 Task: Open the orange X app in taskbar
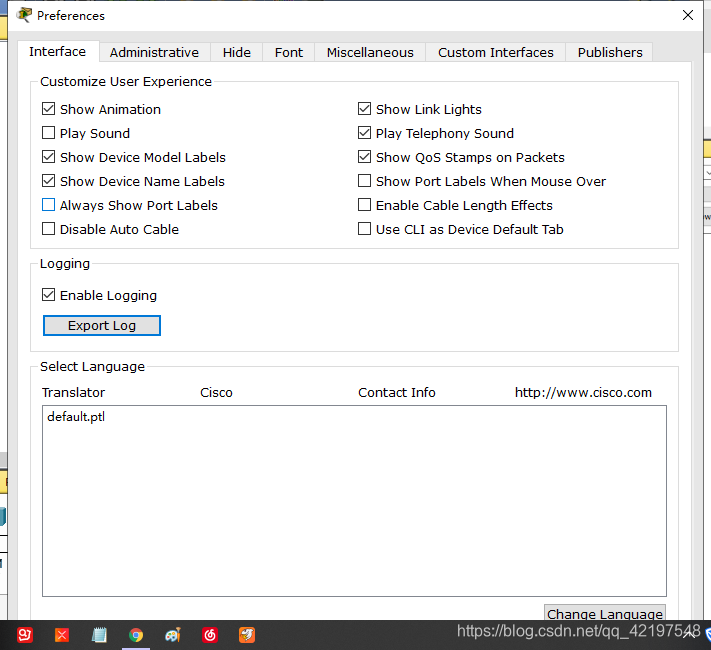tap(62, 635)
